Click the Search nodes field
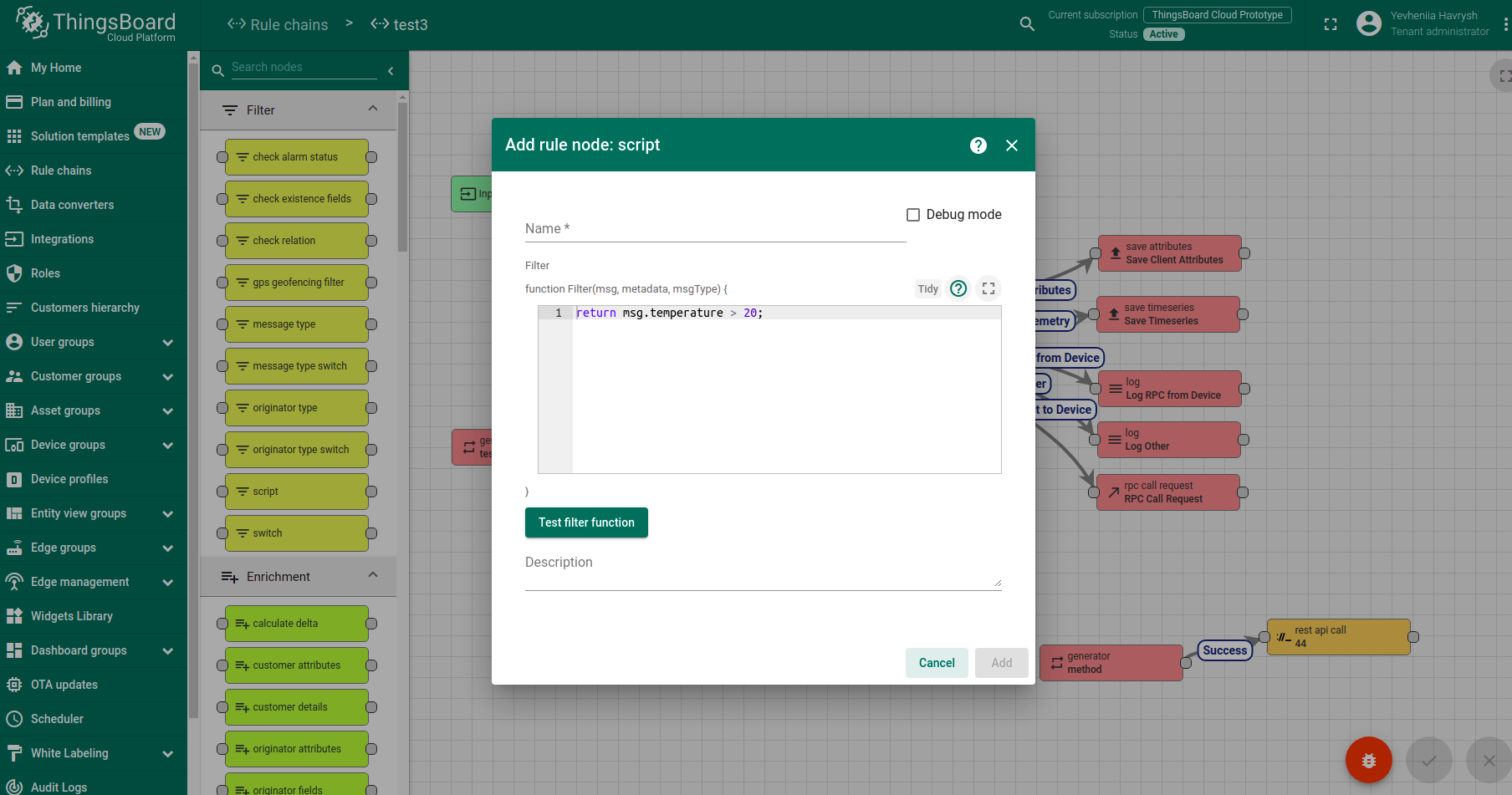This screenshot has height=795, width=1512. pyautogui.click(x=304, y=68)
